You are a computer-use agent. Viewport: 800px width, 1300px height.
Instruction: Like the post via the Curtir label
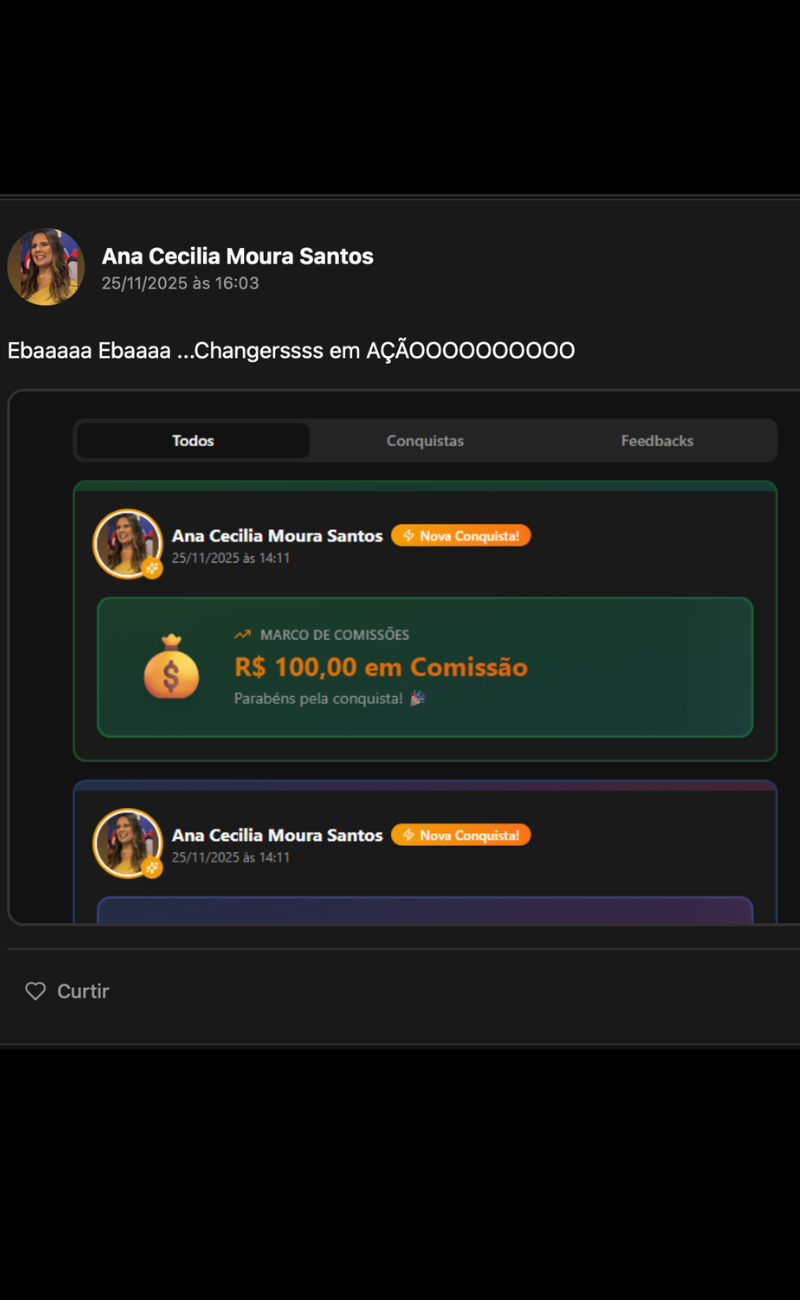coord(83,991)
